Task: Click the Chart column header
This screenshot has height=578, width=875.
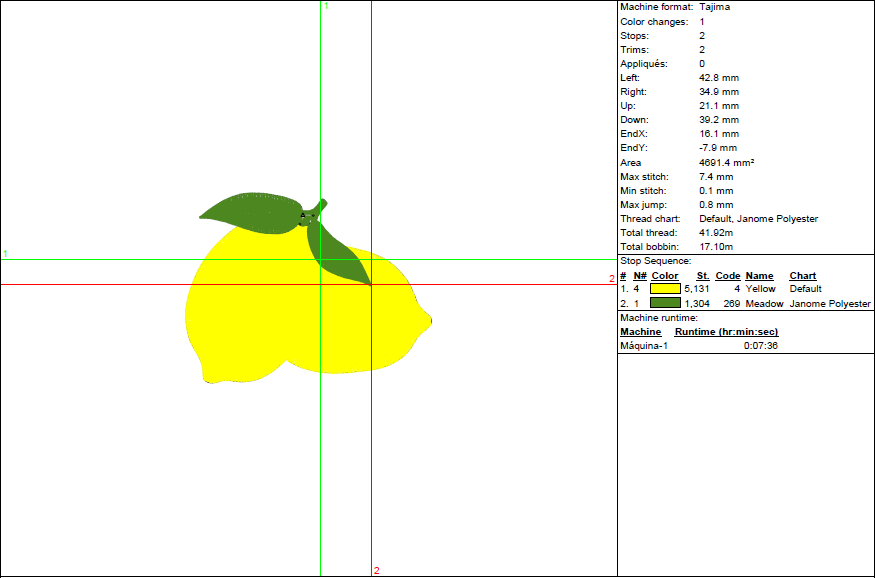Action: click(x=802, y=276)
